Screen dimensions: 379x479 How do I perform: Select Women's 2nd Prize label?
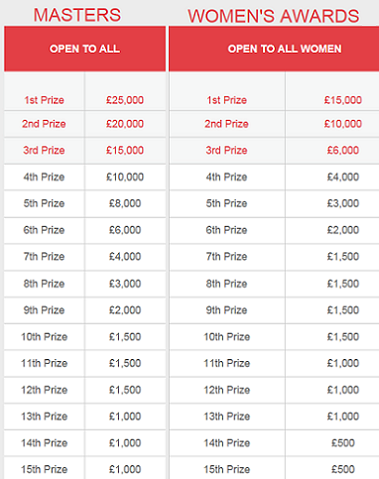226,124
